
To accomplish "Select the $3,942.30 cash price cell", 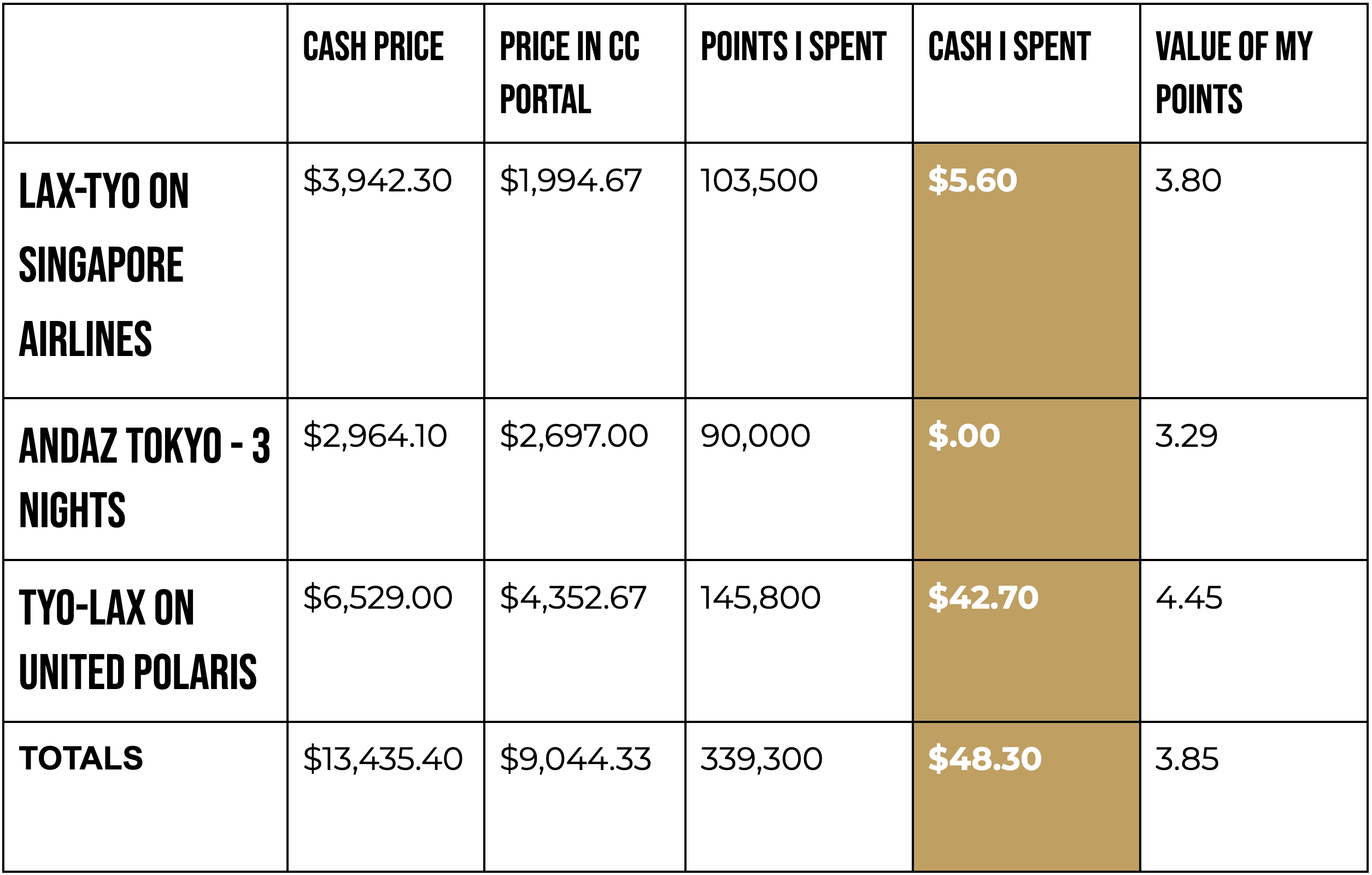I will point(377,180).
